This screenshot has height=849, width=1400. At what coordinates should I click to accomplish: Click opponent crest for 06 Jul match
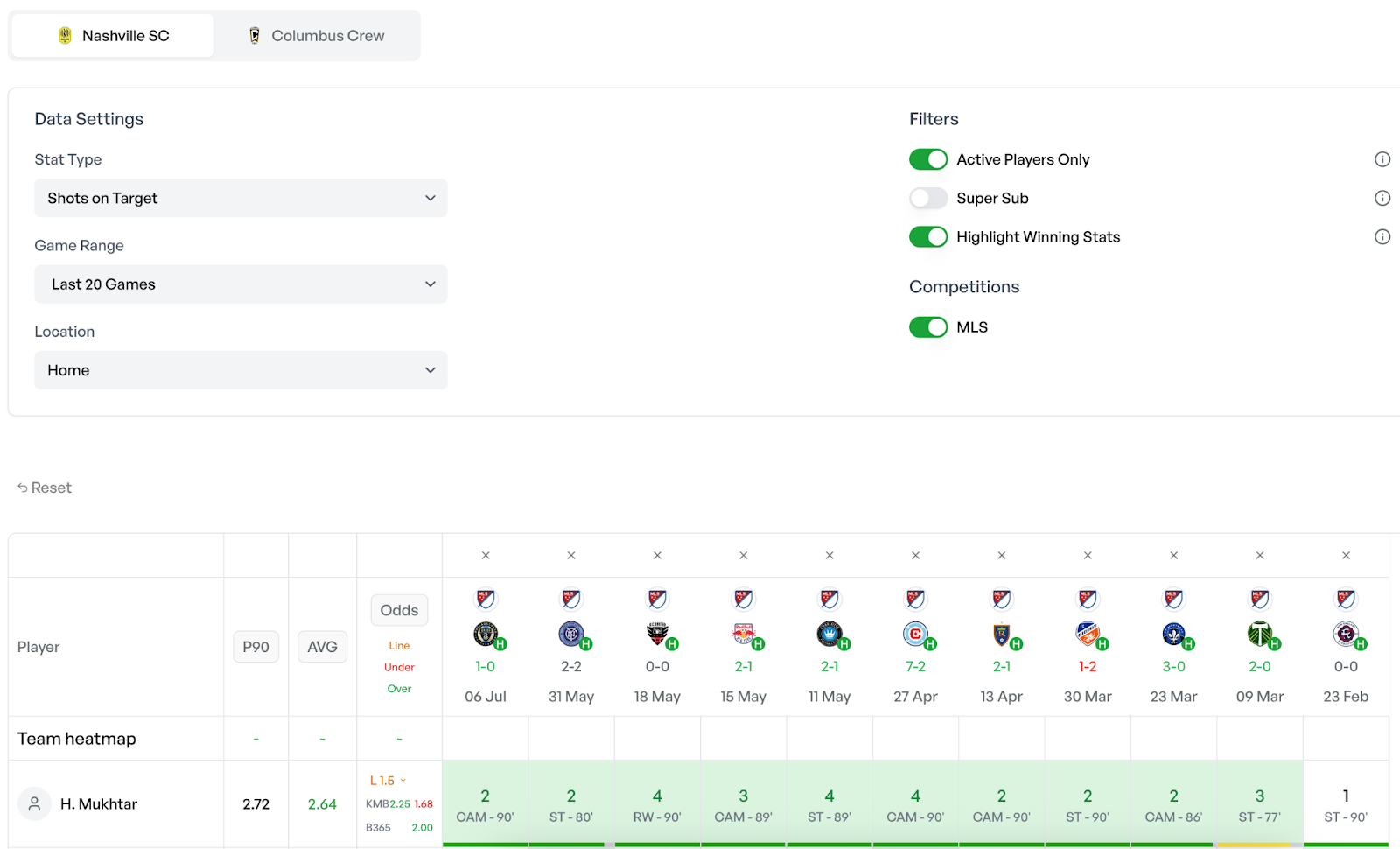click(486, 633)
